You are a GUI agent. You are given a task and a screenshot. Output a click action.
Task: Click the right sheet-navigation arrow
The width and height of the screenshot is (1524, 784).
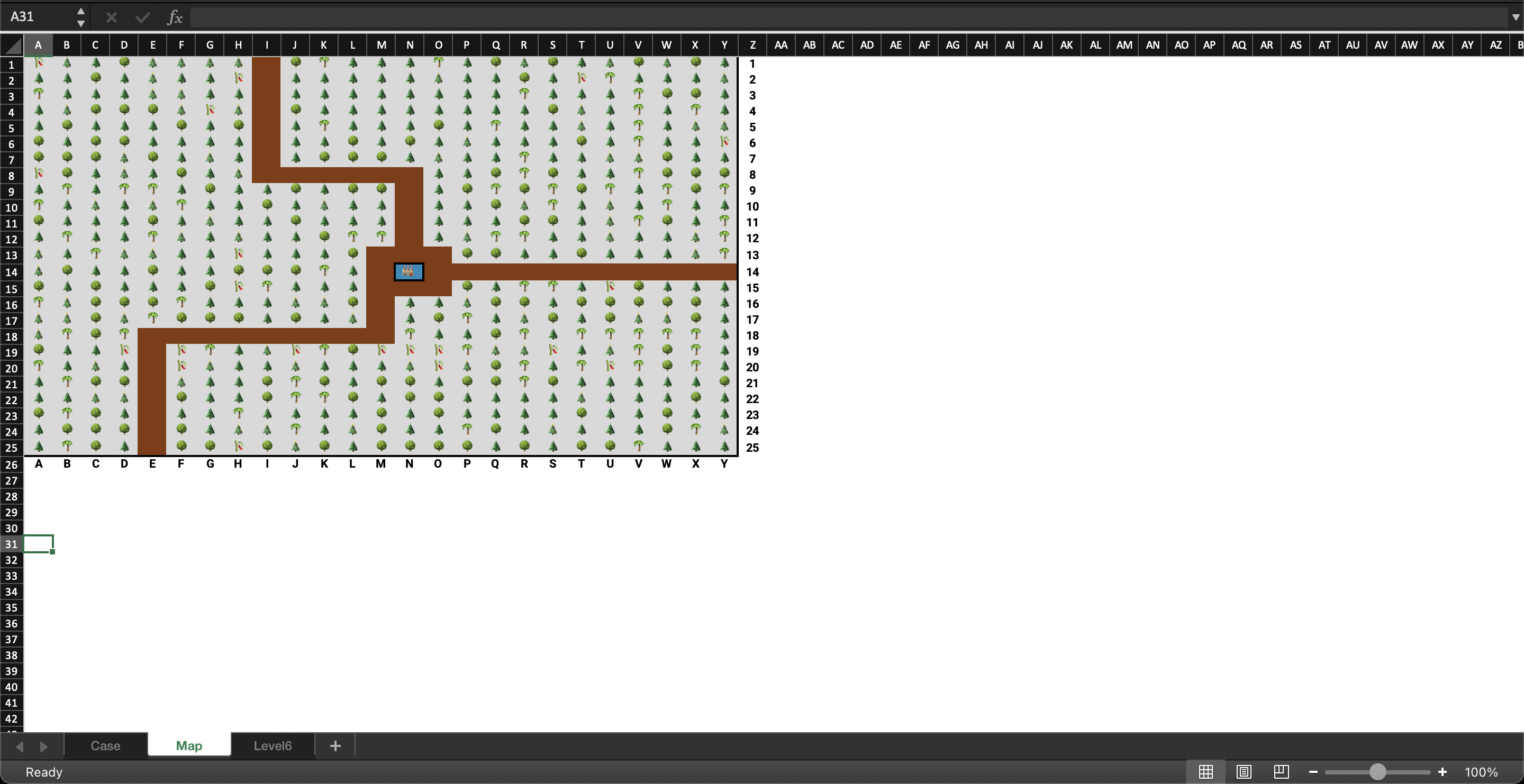44,745
